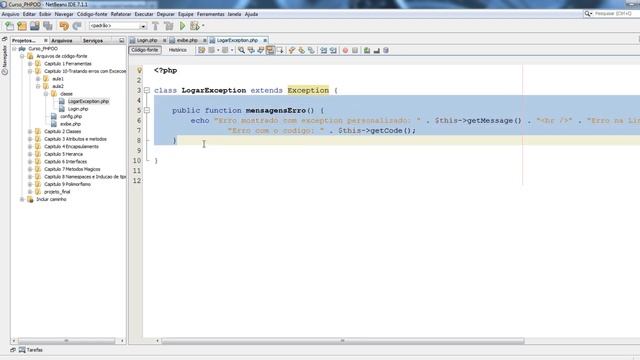Click Stop Macro Recording icon

pyautogui.click(x=355, y=50)
